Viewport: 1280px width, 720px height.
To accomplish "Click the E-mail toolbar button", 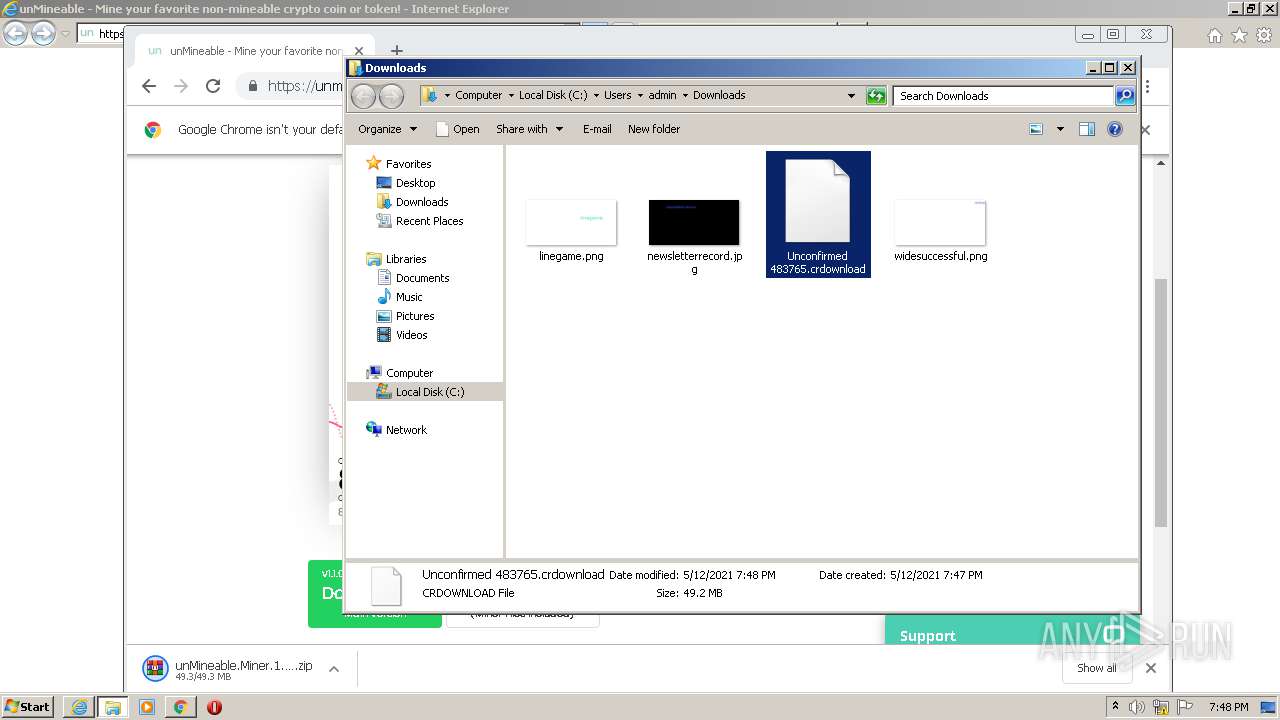I will pos(597,129).
